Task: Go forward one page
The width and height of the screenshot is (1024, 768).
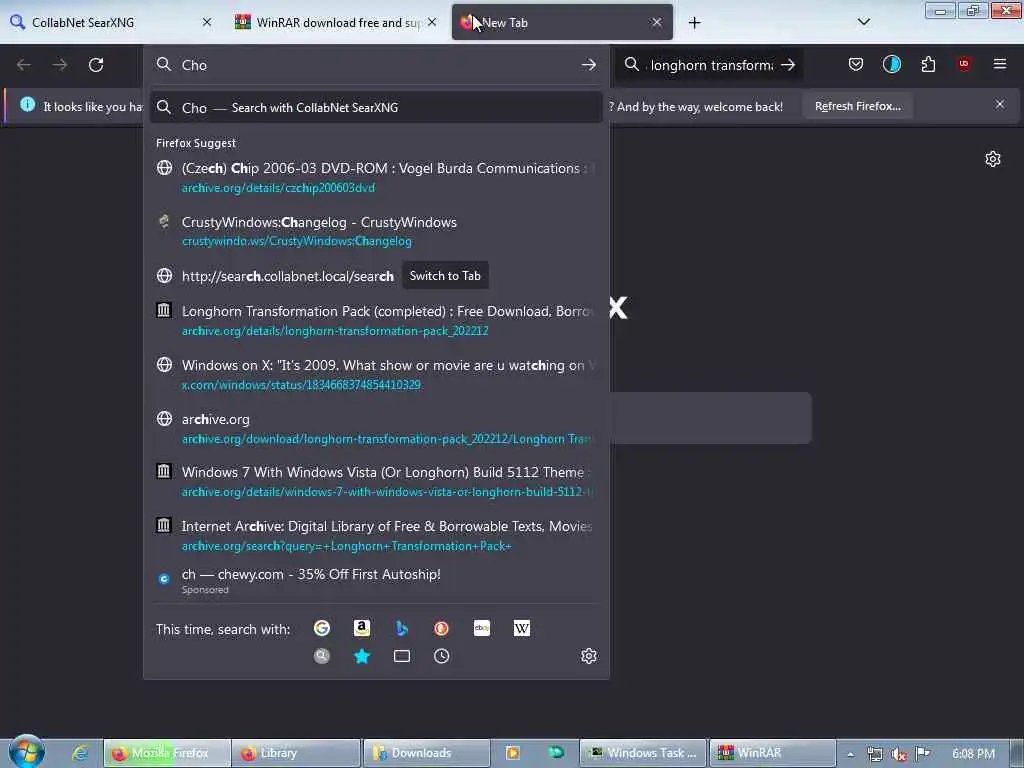Action: 59,65
